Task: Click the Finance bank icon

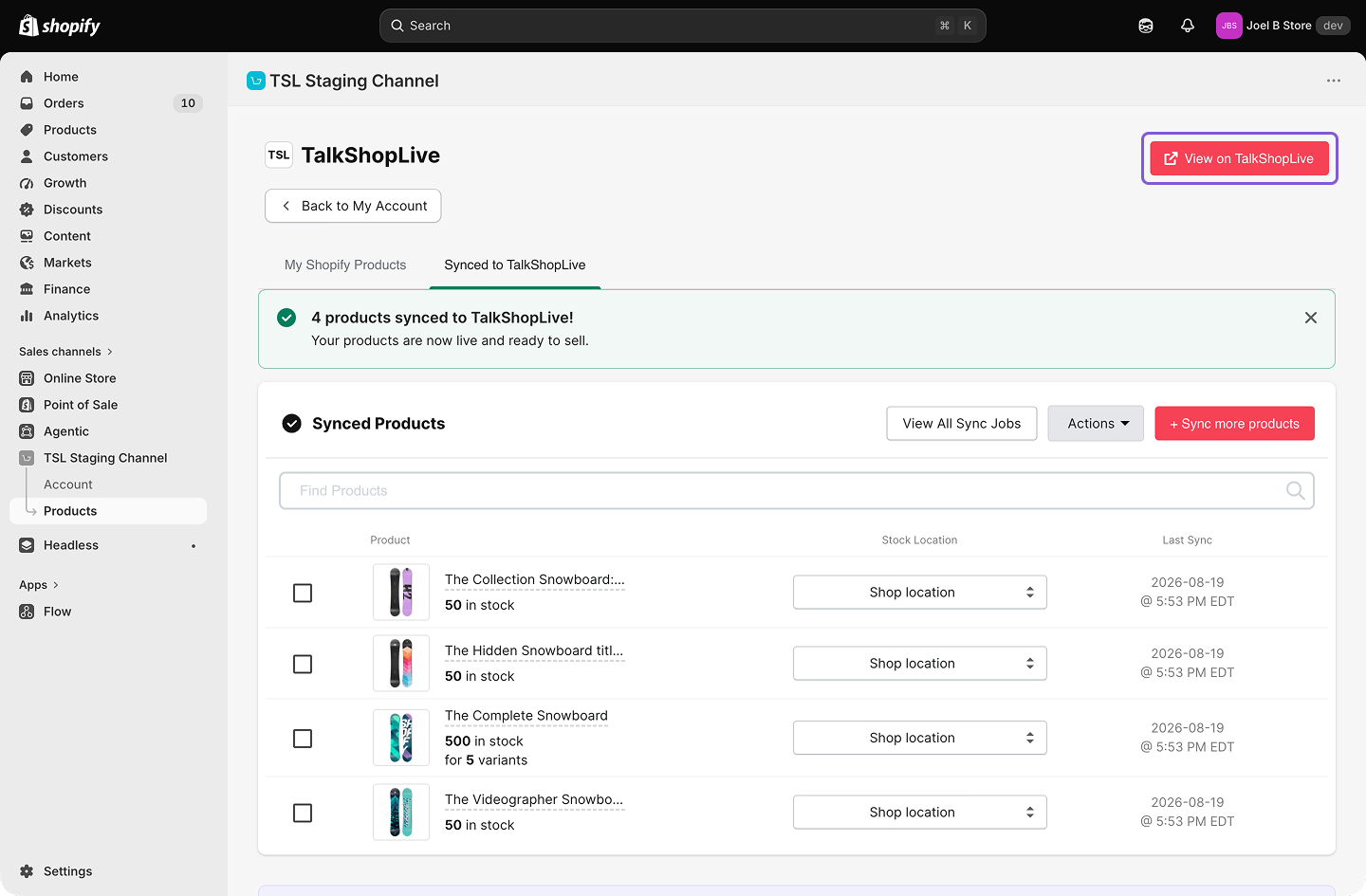Action: [27, 289]
